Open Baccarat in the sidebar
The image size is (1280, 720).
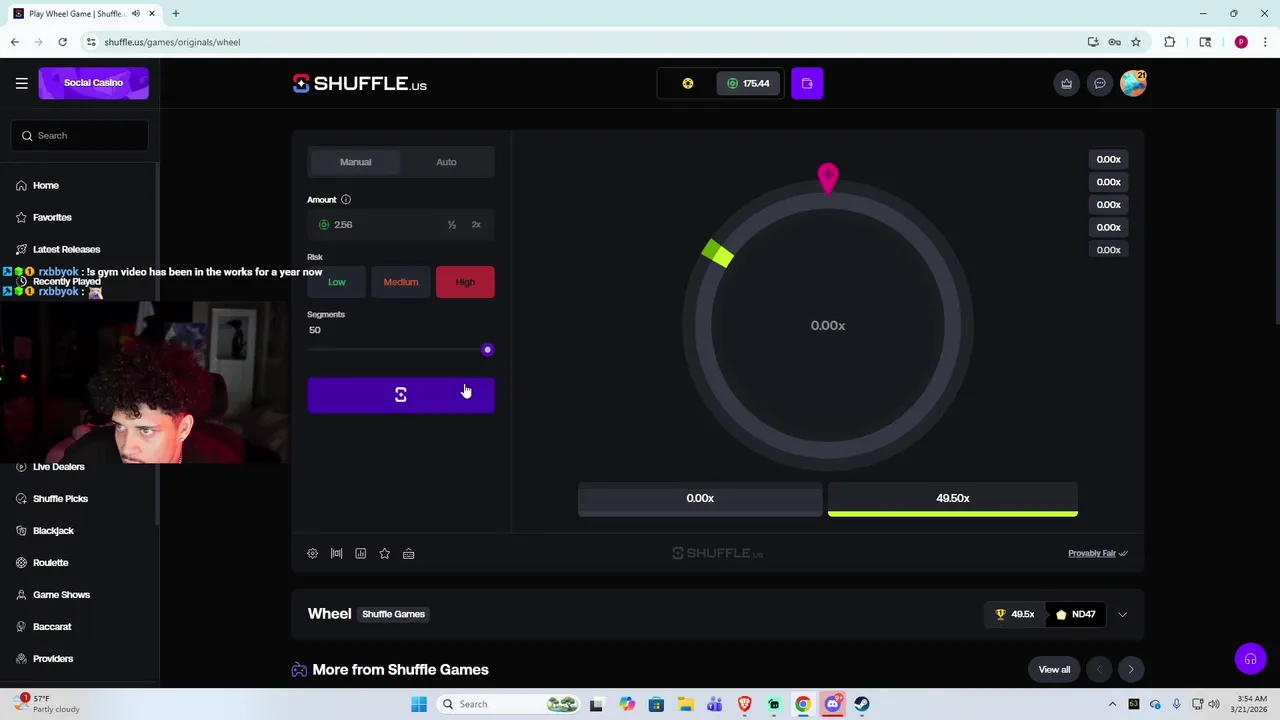pyautogui.click(x=52, y=627)
